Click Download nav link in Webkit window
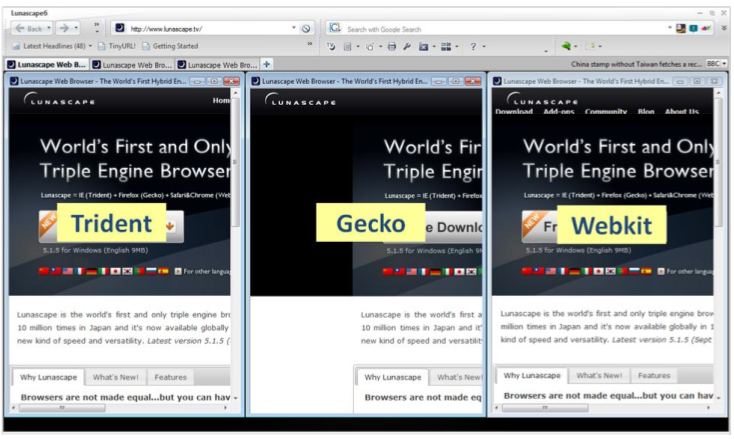 pos(514,111)
